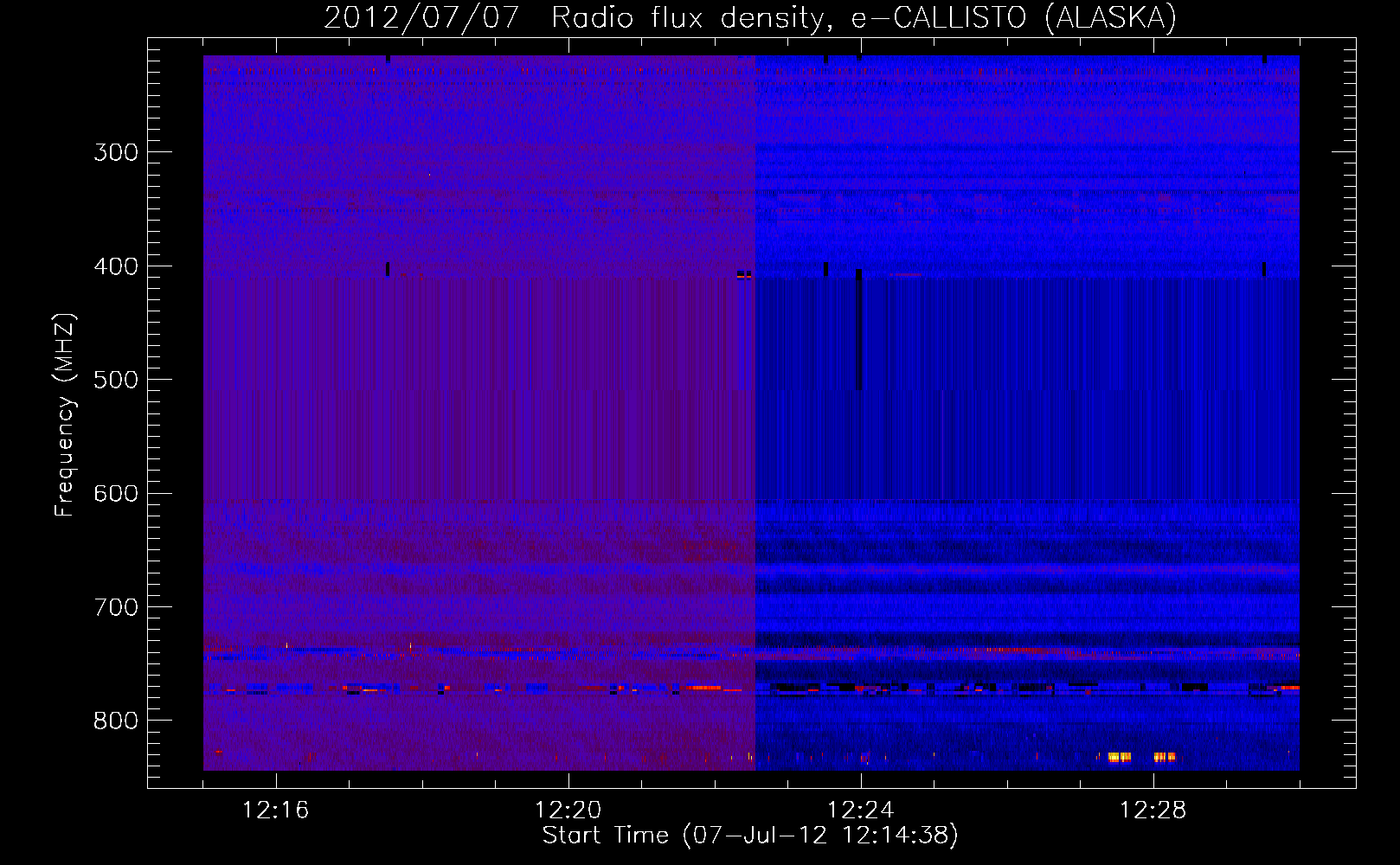
Task: Click the 400 frequency tick label
Action: click(116, 266)
